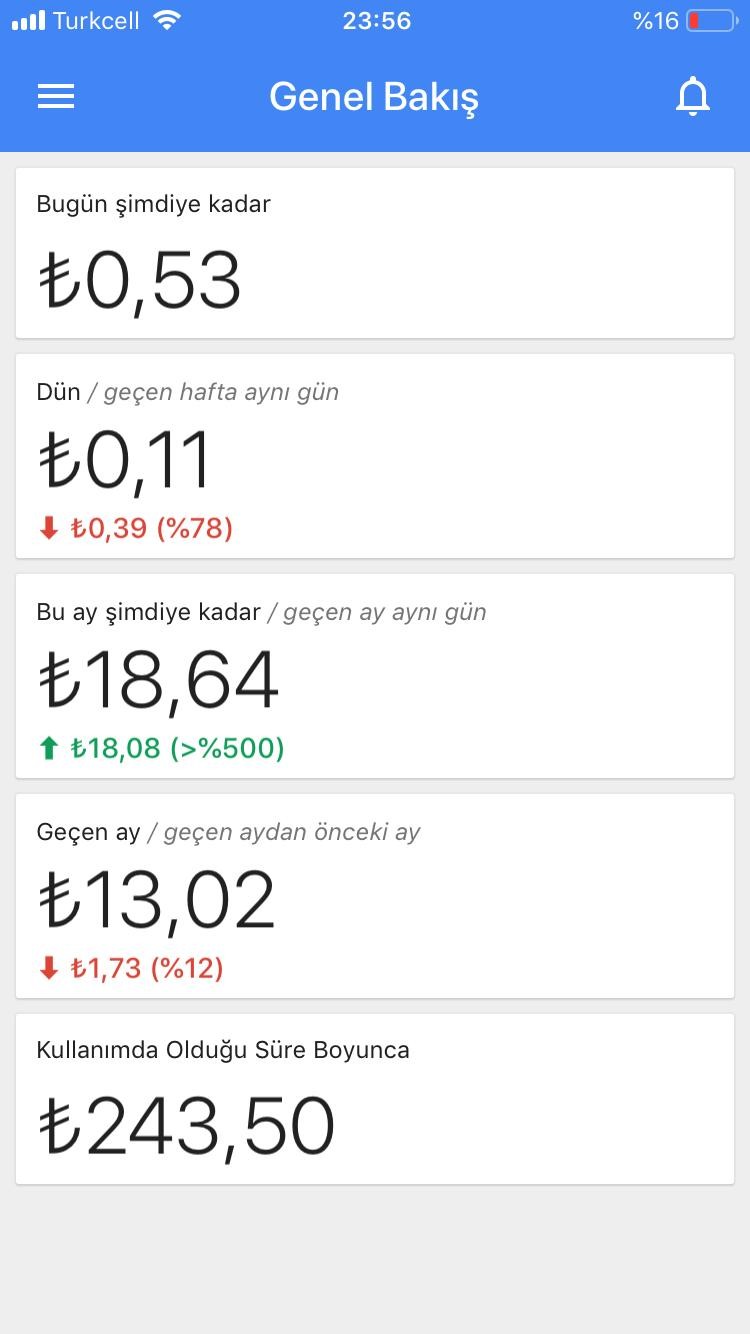Tap the 23:56 clock in status bar
The width and height of the screenshot is (750, 1334).
point(377,21)
